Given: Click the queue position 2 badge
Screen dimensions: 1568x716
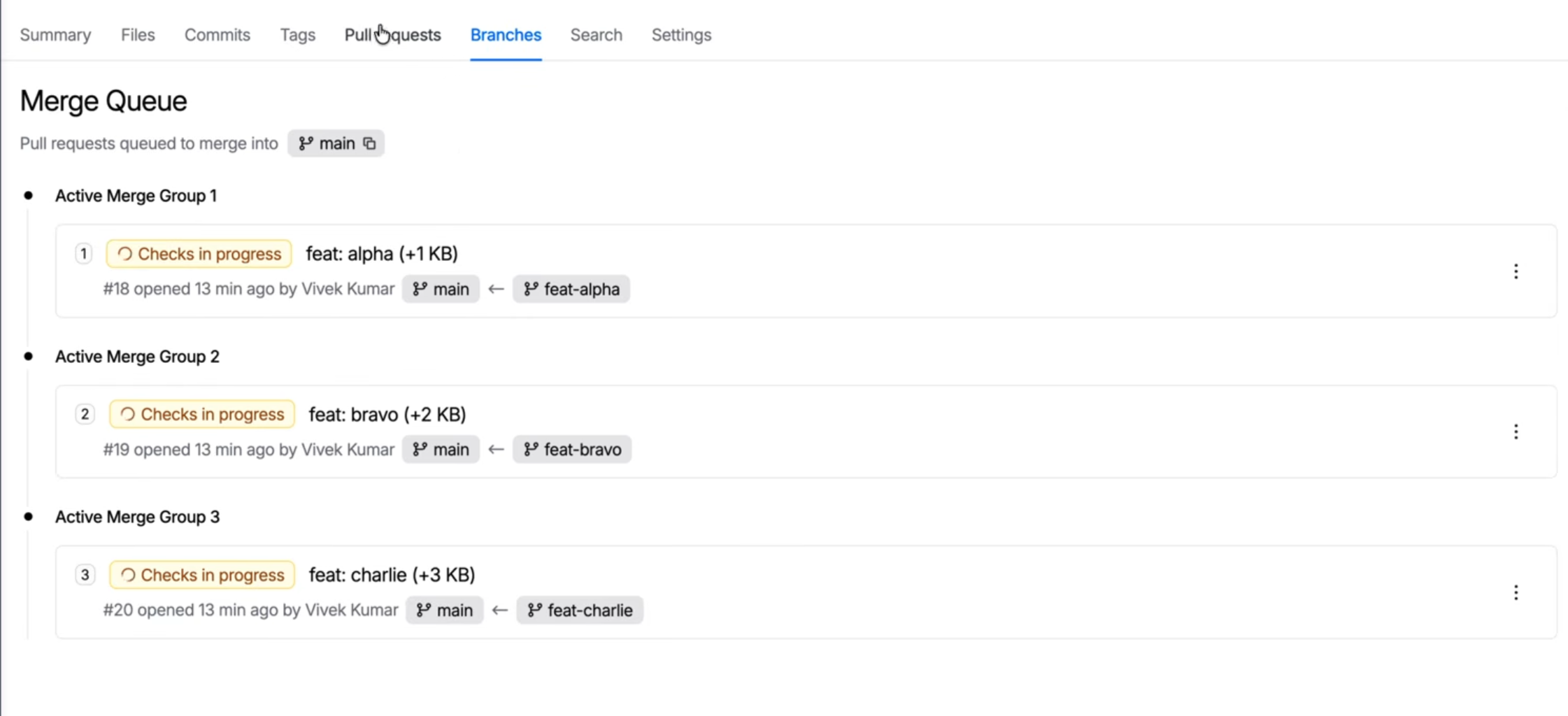Looking at the screenshot, I should click(x=85, y=415).
